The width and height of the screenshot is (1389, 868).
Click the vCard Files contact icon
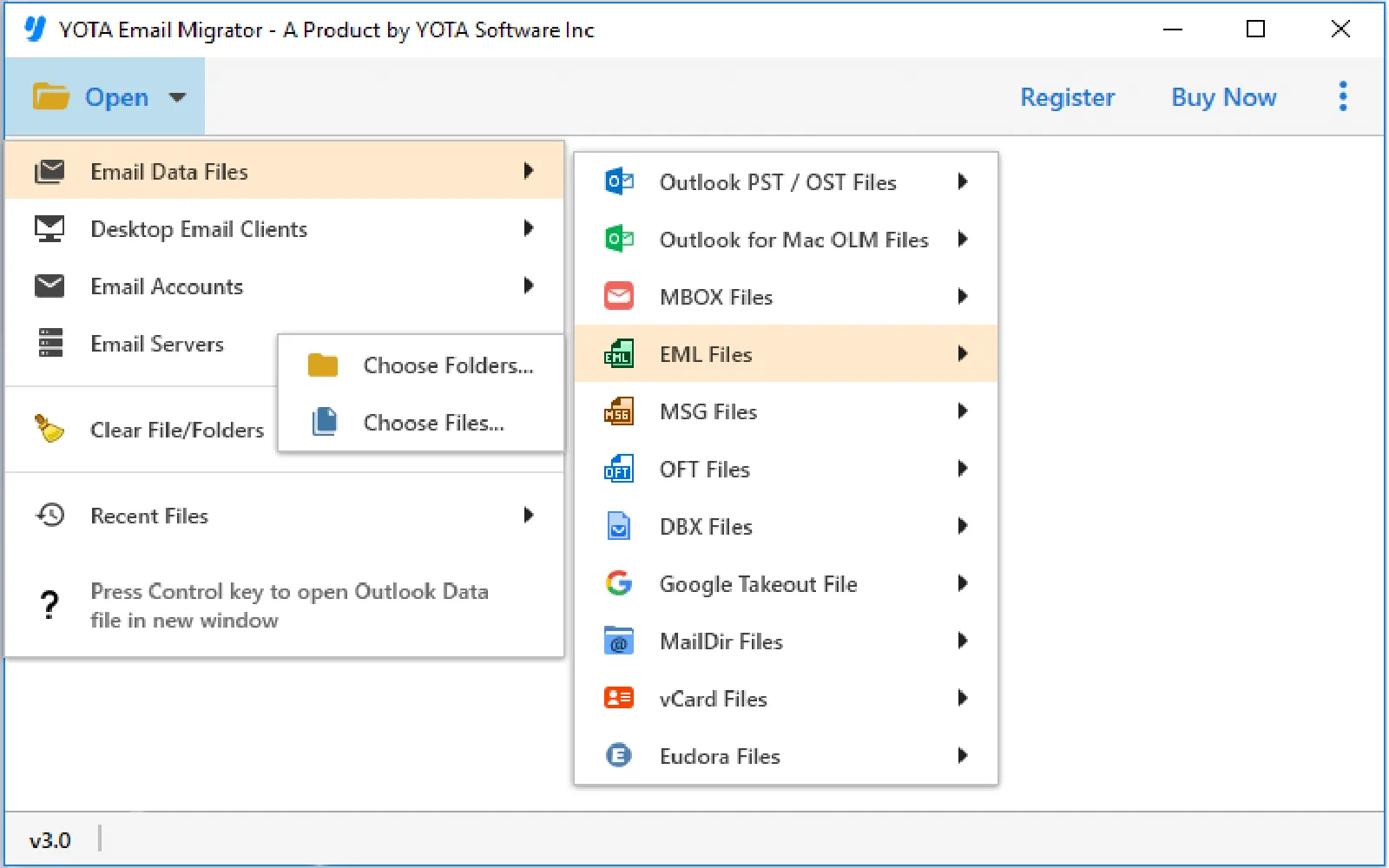click(619, 698)
